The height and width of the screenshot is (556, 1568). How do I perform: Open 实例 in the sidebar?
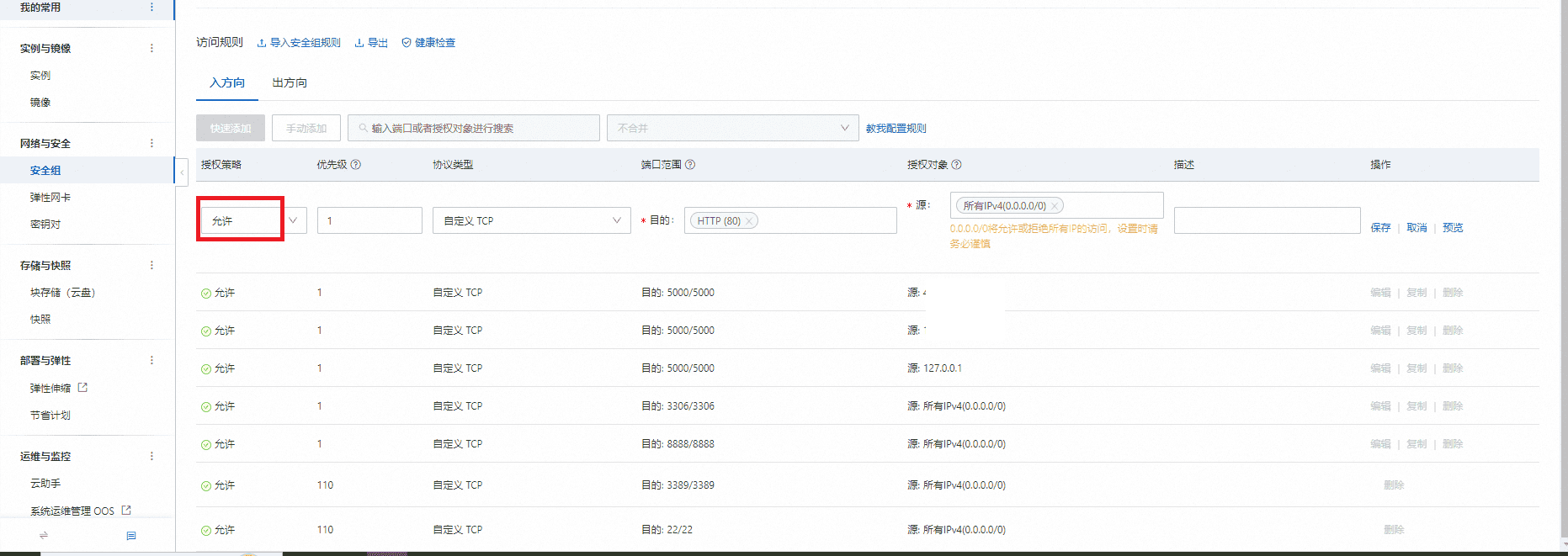click(40, 76)
